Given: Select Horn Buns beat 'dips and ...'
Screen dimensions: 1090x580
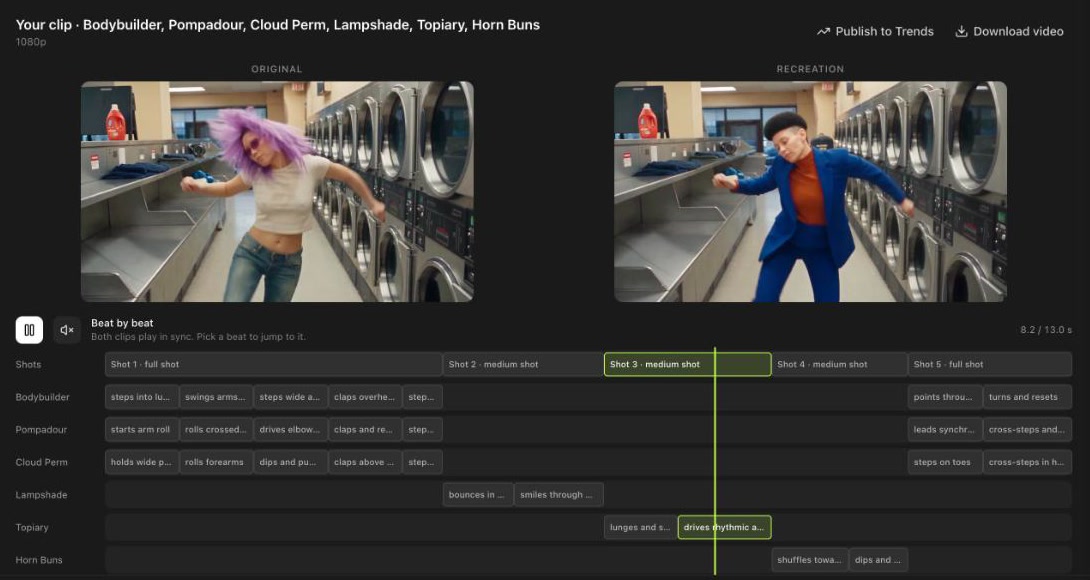Looking at the screenshot, I should click(878, 560).
